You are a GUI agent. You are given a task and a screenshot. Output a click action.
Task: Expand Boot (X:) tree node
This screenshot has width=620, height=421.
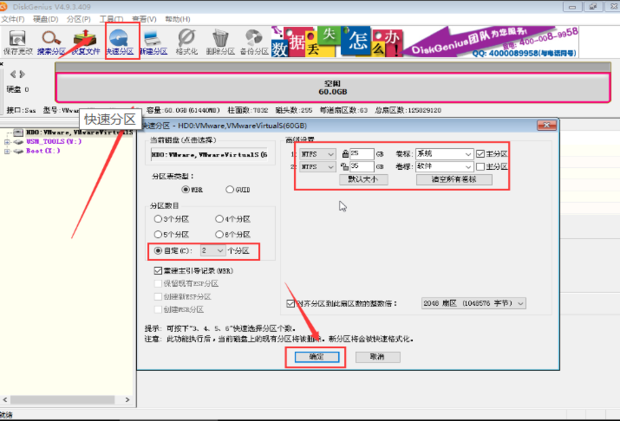pyautogui.click(x=7, y=151)
